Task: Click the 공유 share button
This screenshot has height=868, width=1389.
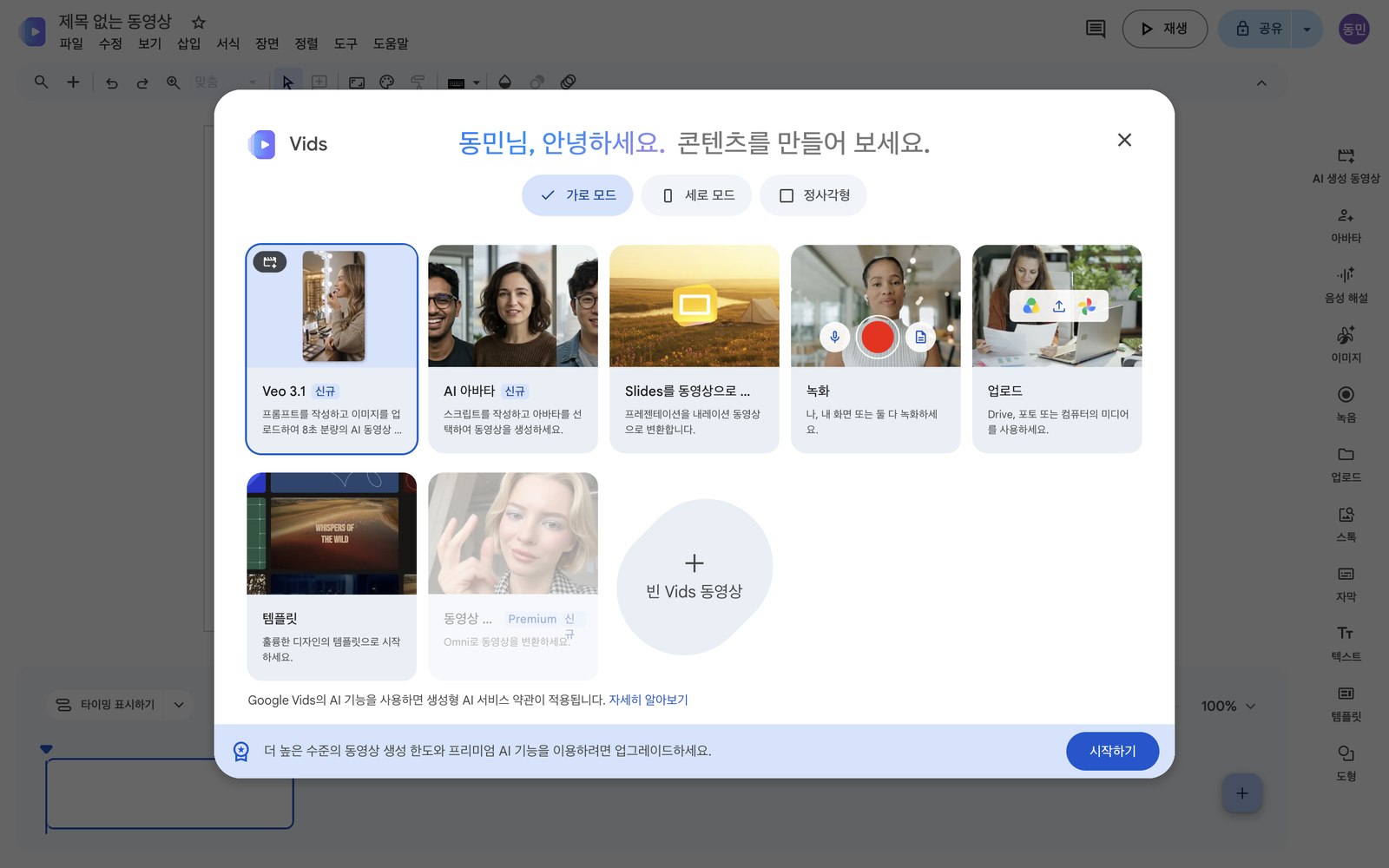Action: [1255, 30]
